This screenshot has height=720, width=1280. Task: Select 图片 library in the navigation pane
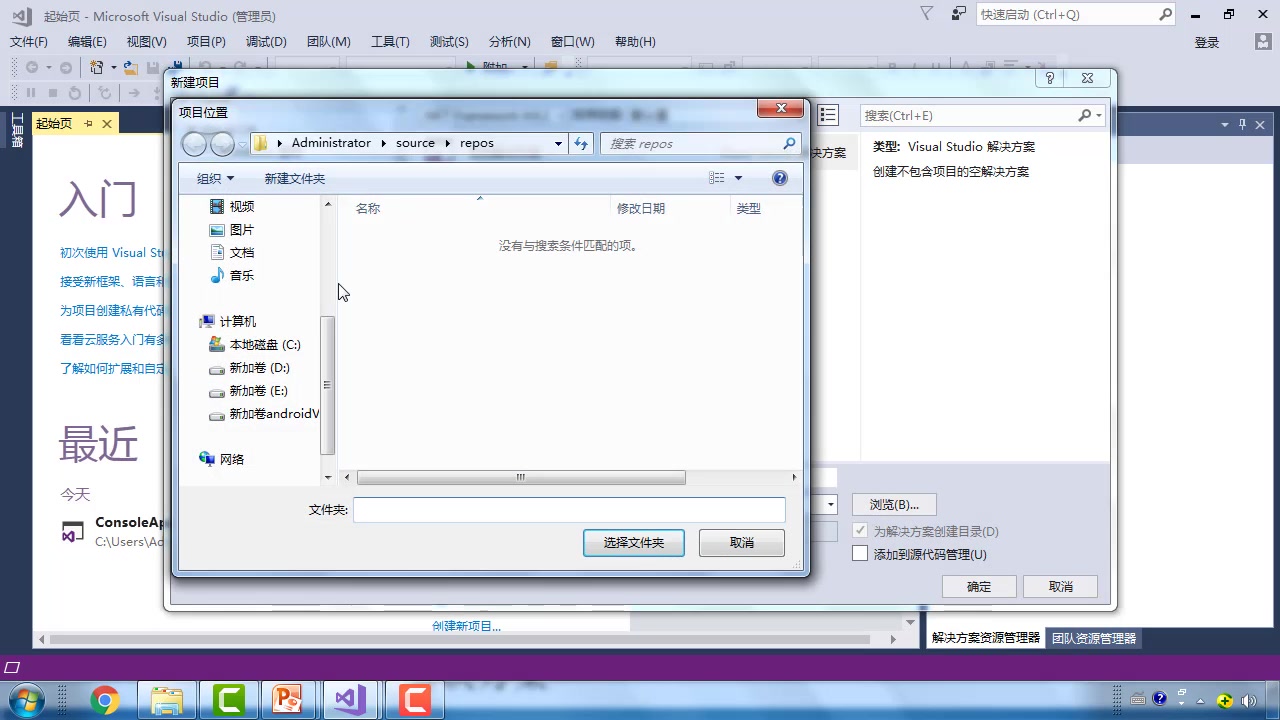(x=231, y=229)
